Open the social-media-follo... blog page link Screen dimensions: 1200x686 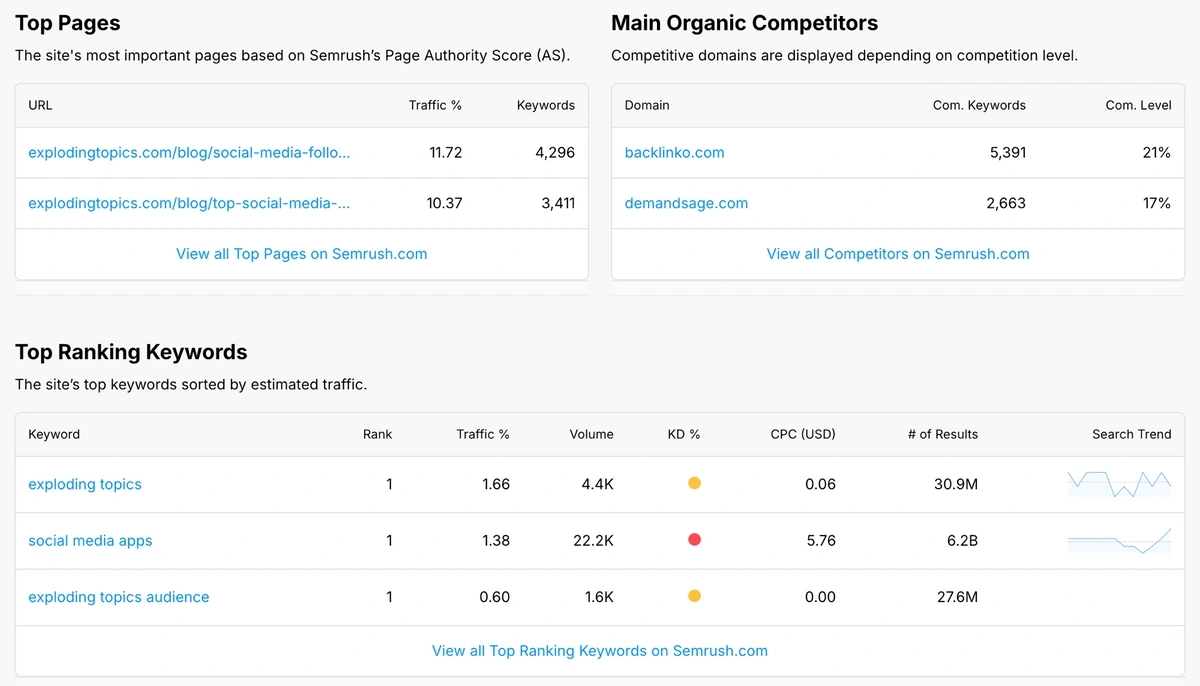click(189, 153)
